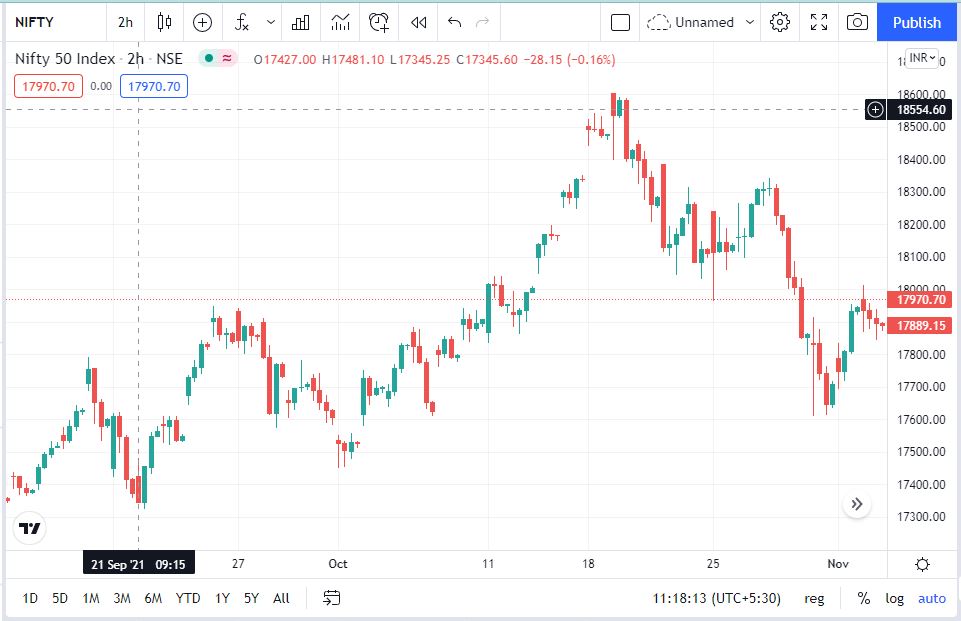The image size is (961, 621).
Task: Click the TradingView logo icon
Action: (x=29, y=528)
